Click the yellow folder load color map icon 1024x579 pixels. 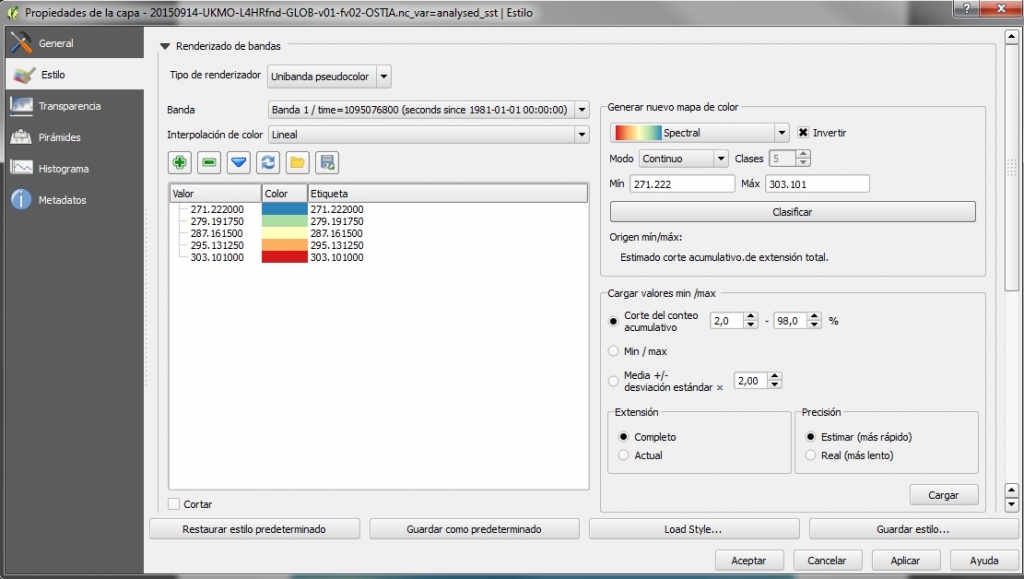pos(297,162)
